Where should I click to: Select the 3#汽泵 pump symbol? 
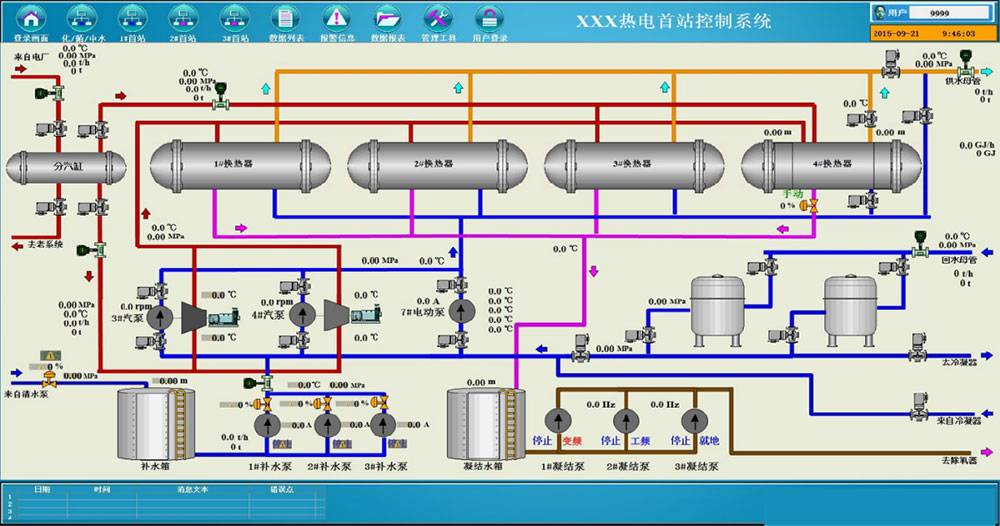160,316
